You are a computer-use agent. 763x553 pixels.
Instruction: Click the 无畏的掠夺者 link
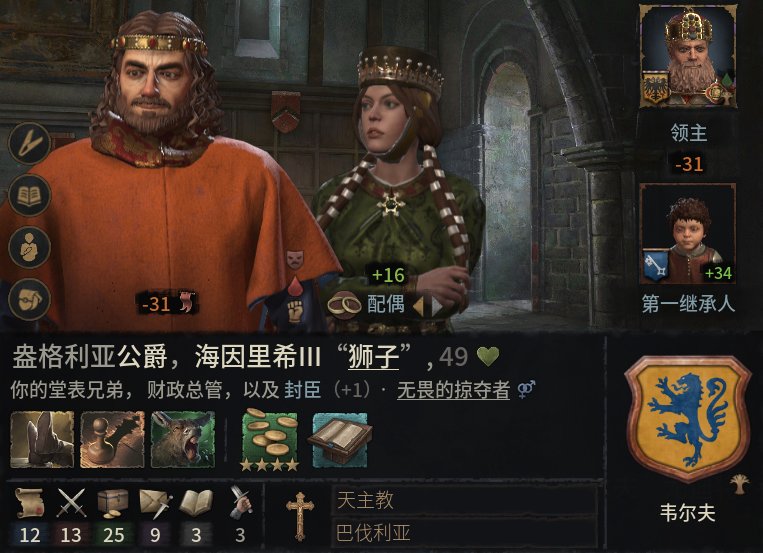pos(453,390)
